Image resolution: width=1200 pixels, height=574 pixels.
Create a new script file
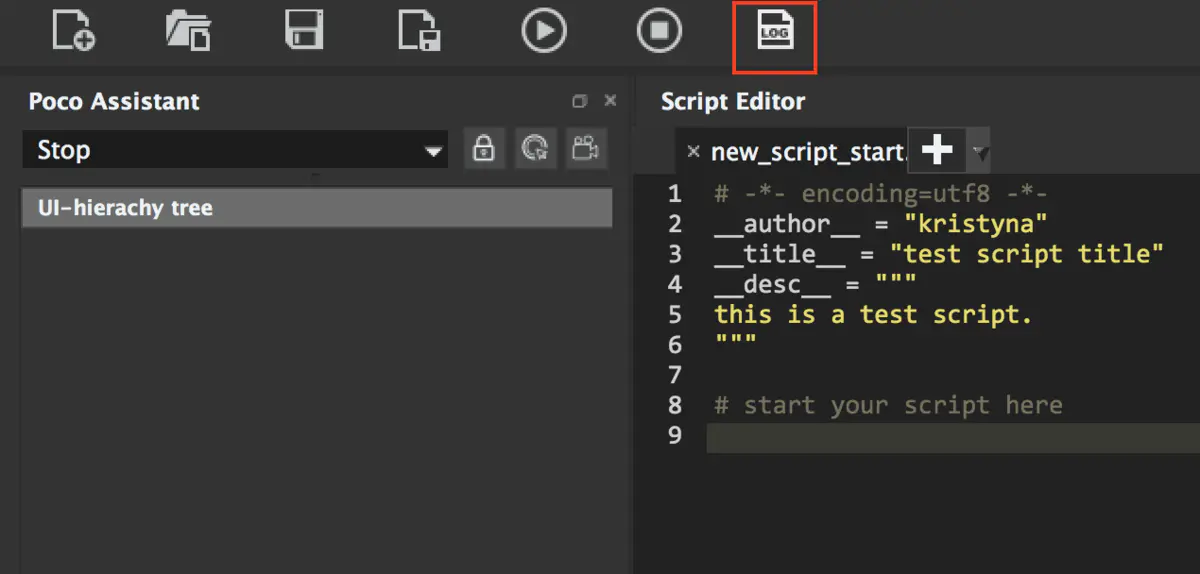[x=74, y=30]
